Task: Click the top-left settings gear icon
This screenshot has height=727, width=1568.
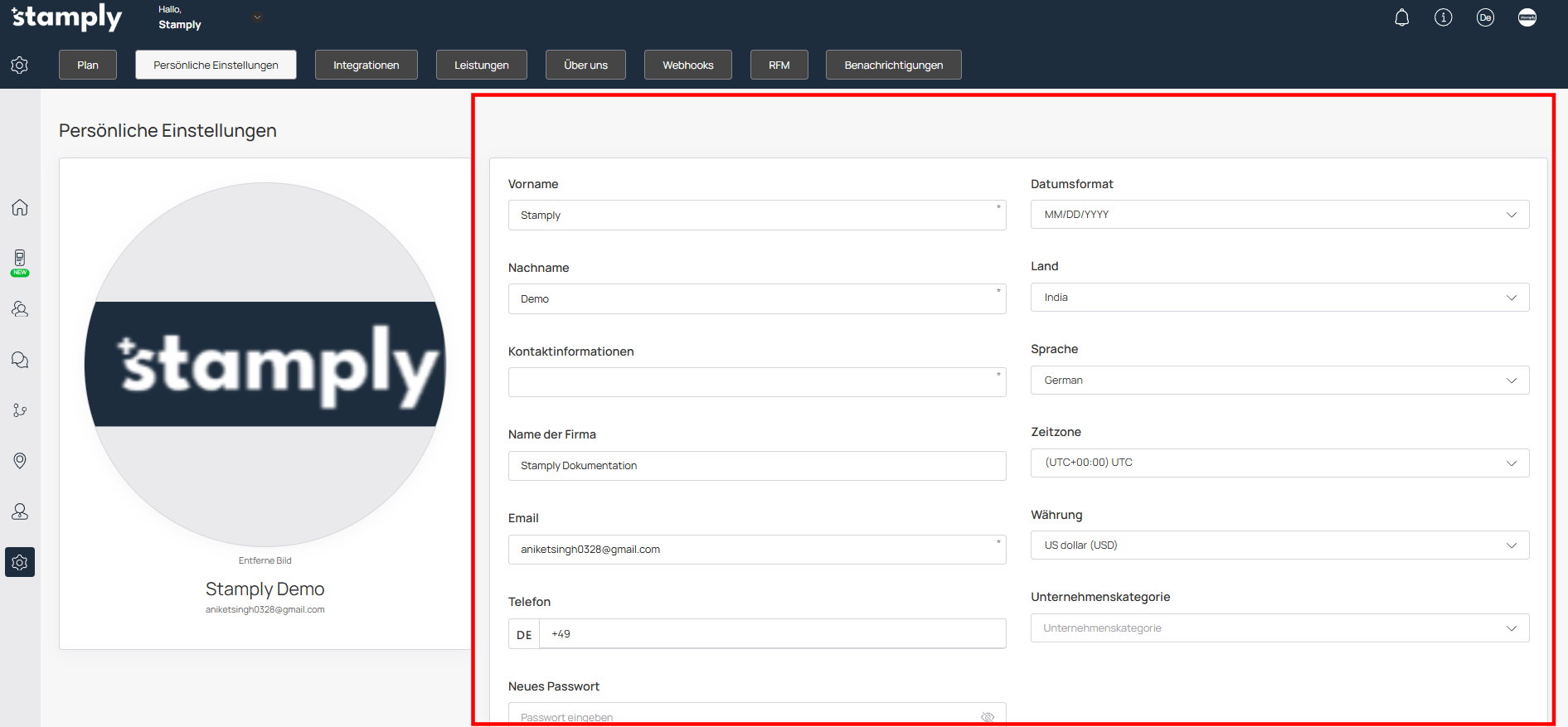Action: point(20,65)
